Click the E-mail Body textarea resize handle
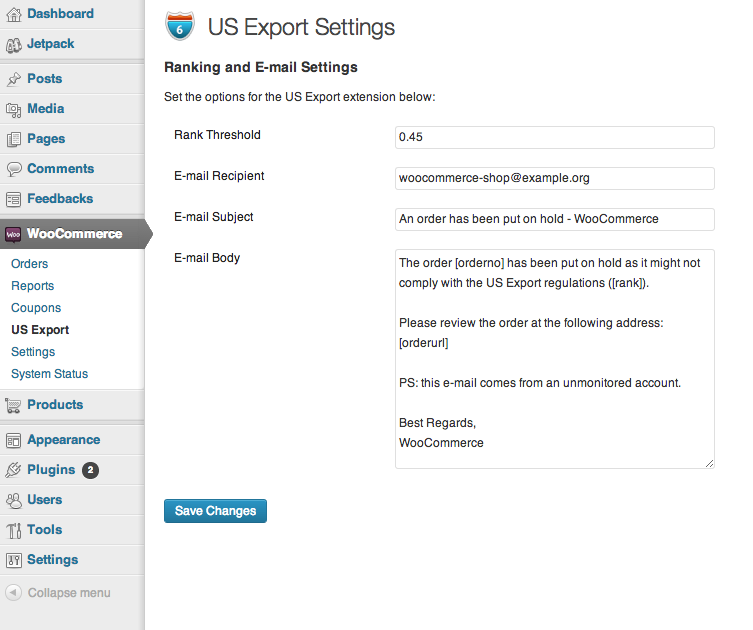Screen dimensions: 753x630 coord(710,464)
